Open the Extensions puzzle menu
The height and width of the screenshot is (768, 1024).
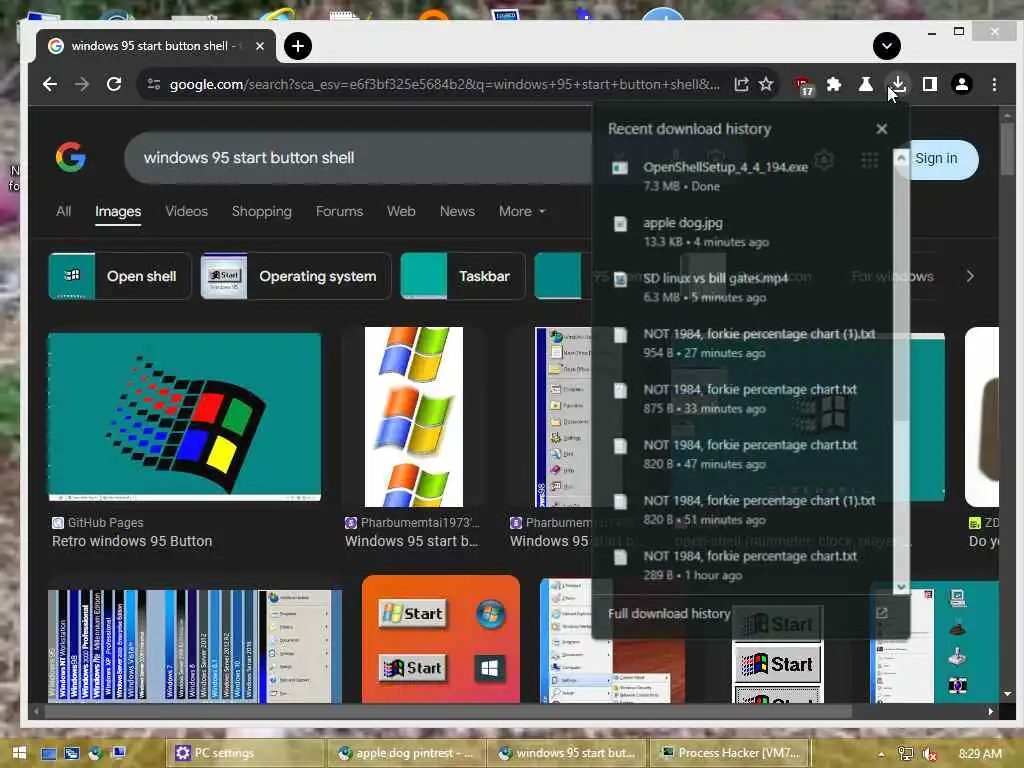click(834, 84)
